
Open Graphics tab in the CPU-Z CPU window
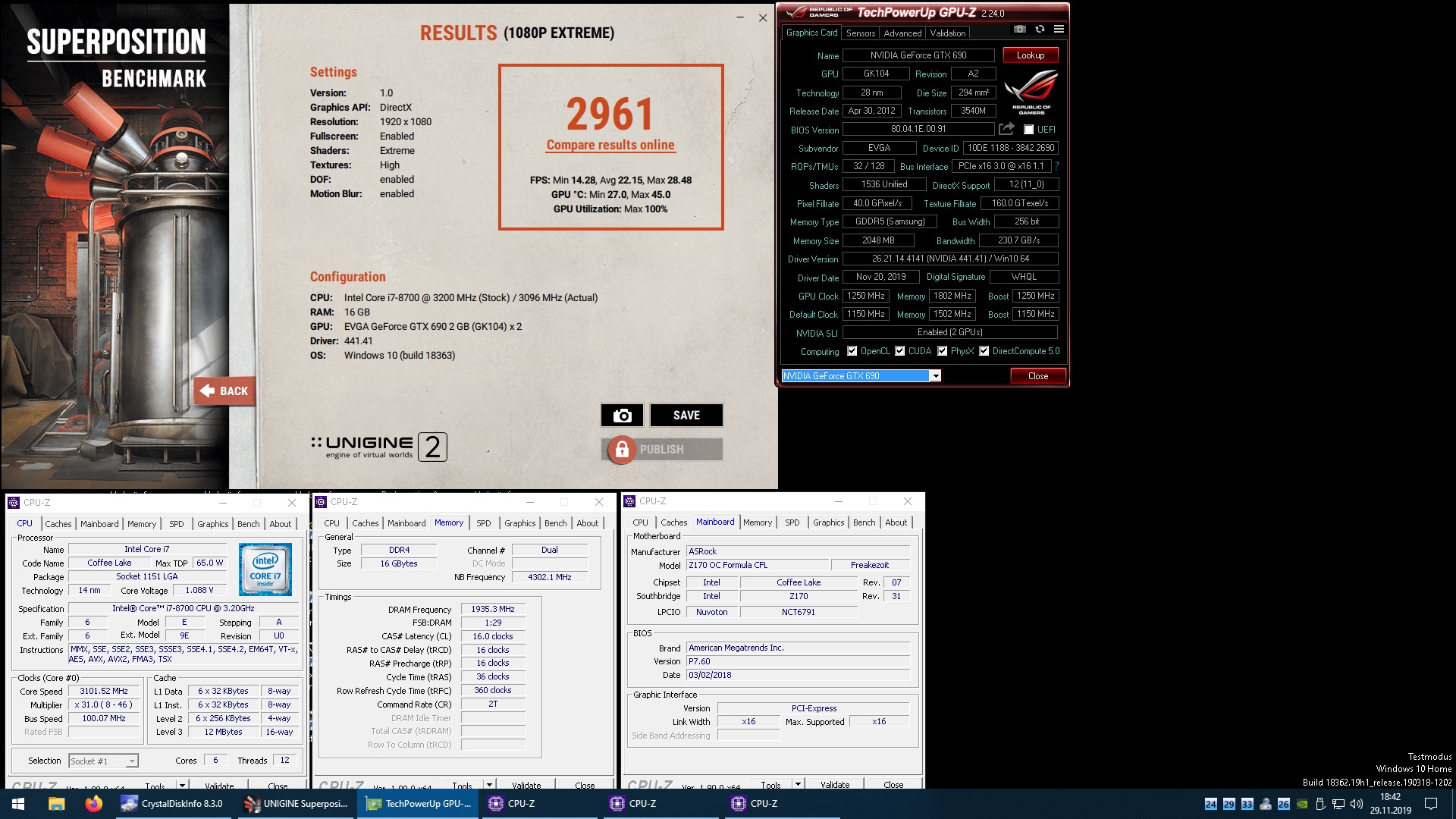(x=212, y=524)
